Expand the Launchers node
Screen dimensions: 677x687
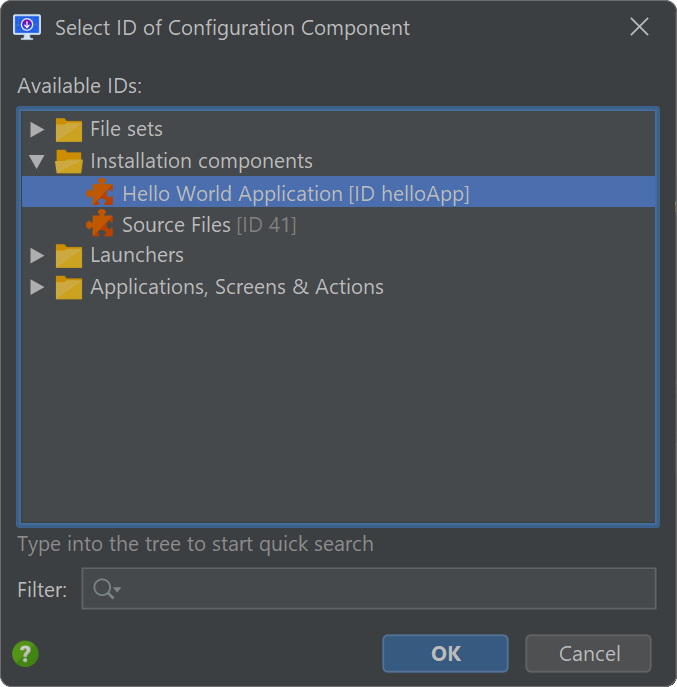click(x=37, y=255)
